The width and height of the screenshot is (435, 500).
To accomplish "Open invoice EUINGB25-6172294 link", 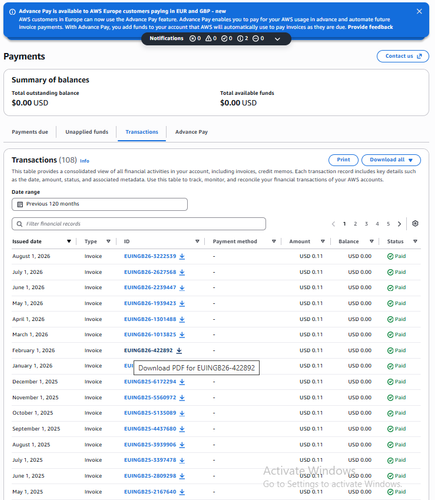I will pyautogui.click(x=150, y=382).
